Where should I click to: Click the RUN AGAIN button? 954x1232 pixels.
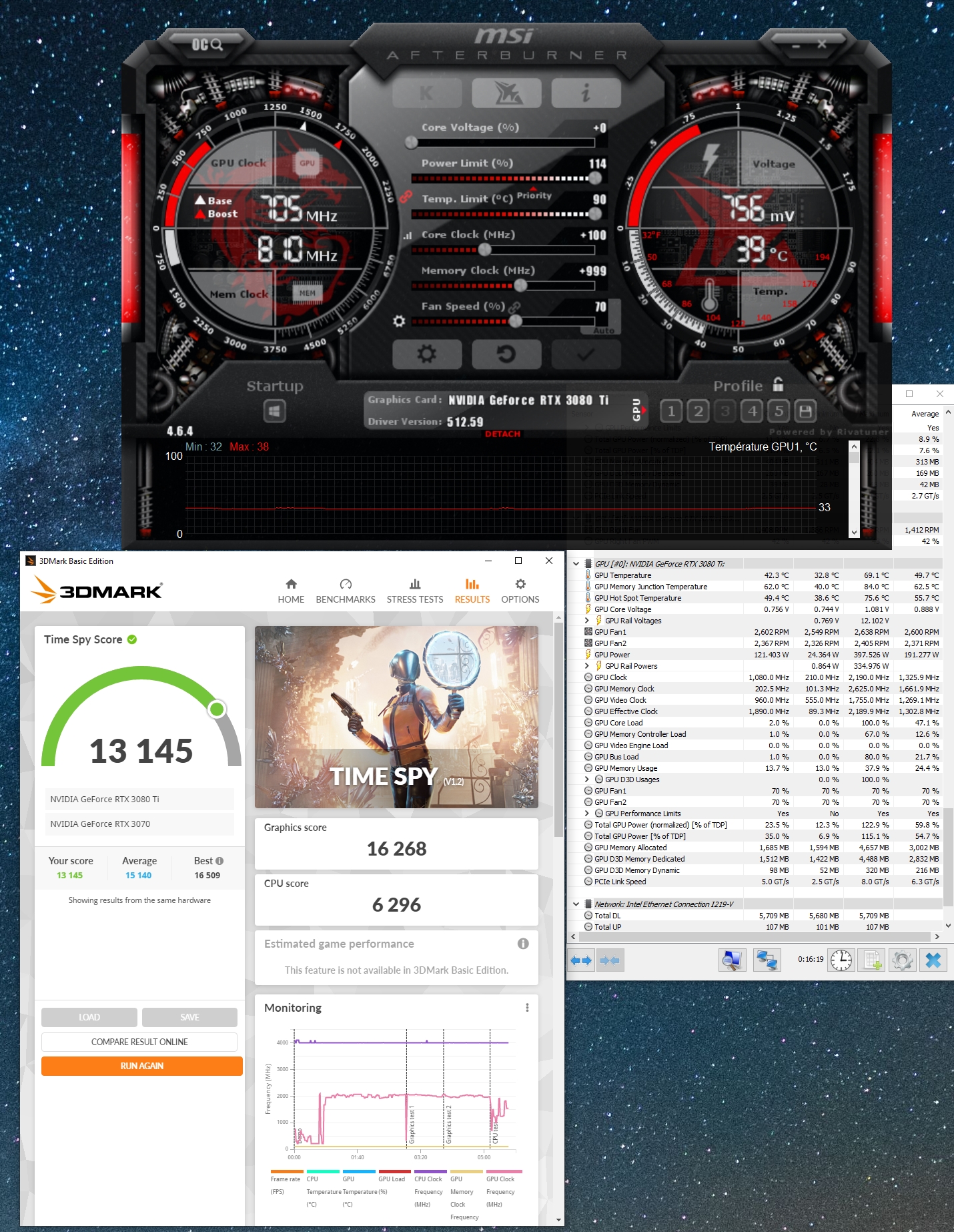[x=142, y=1066]
